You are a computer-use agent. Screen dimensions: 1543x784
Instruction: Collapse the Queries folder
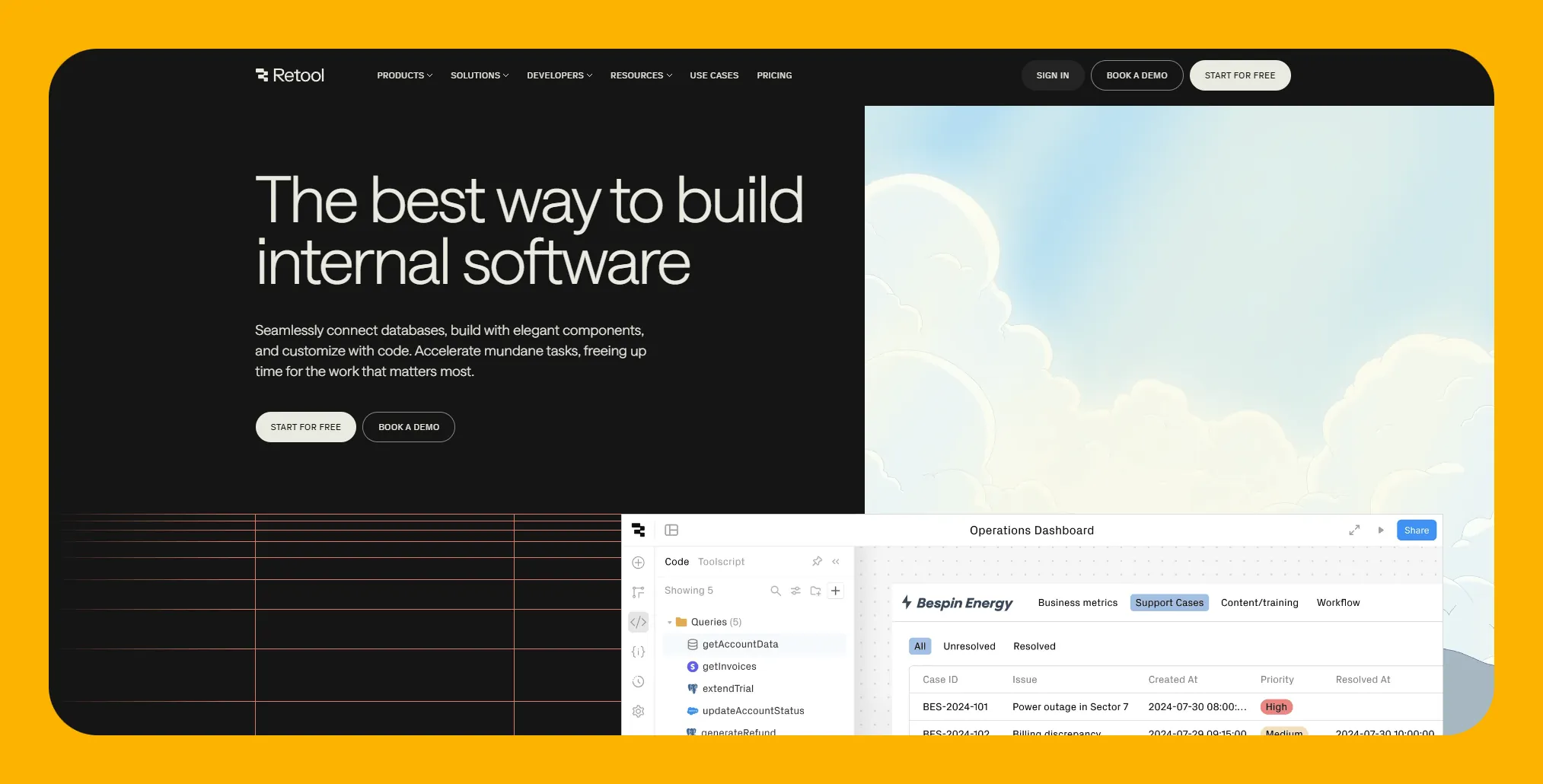pyautogui.click(x=670, y=623)
